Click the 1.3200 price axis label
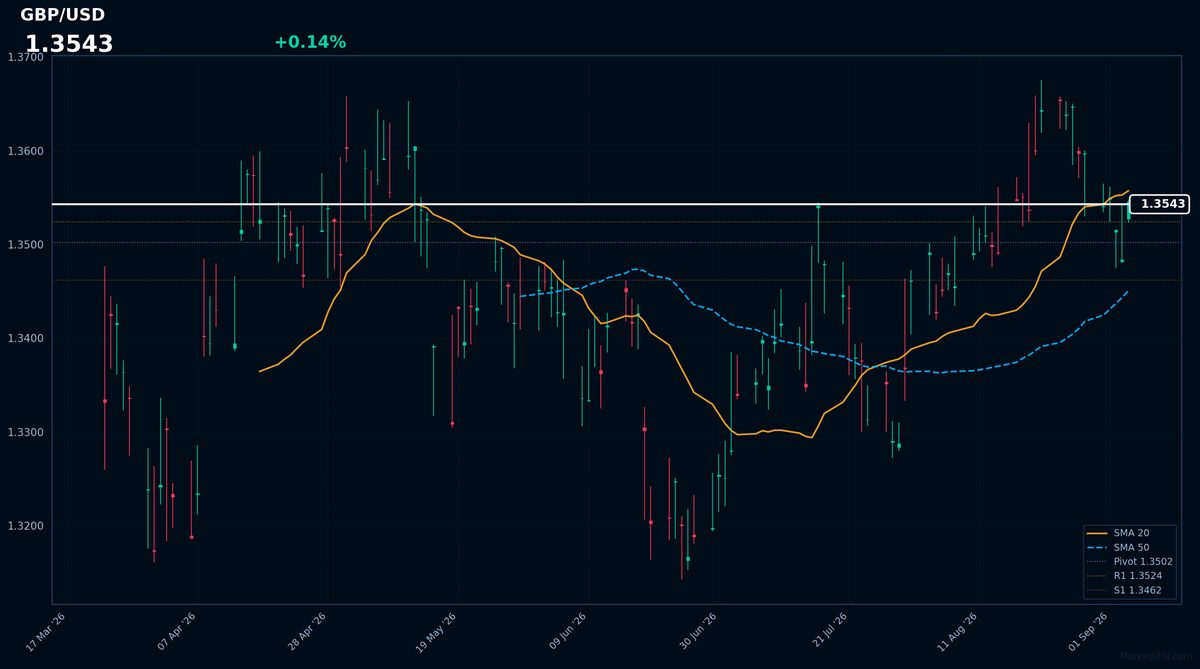Viewport: 1200px width, 669px height. point(25,526)
